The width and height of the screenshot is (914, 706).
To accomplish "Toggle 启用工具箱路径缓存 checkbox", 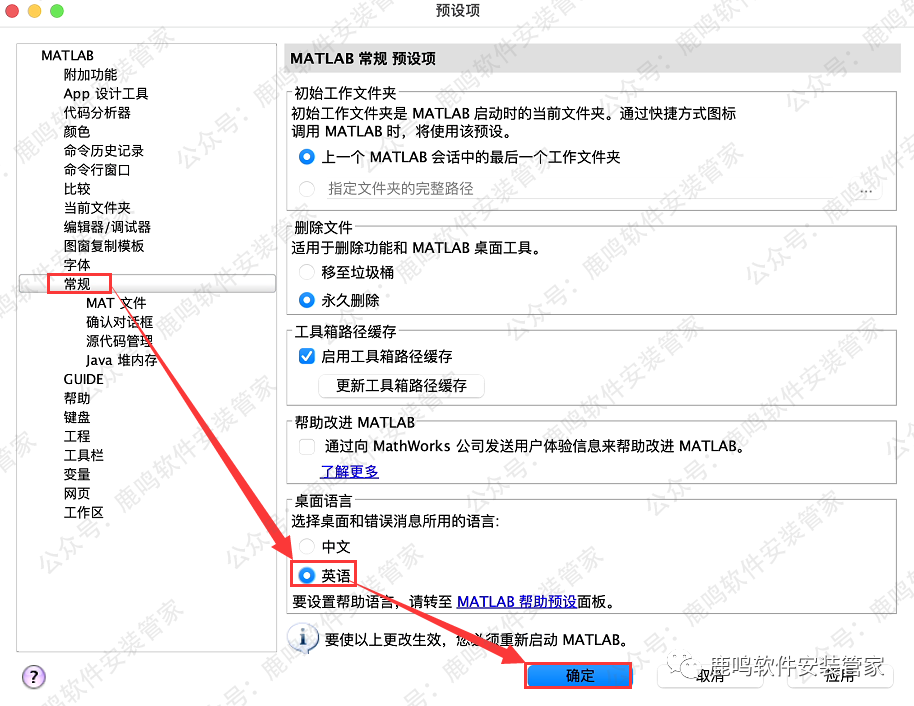I will [x=308, y=356].
